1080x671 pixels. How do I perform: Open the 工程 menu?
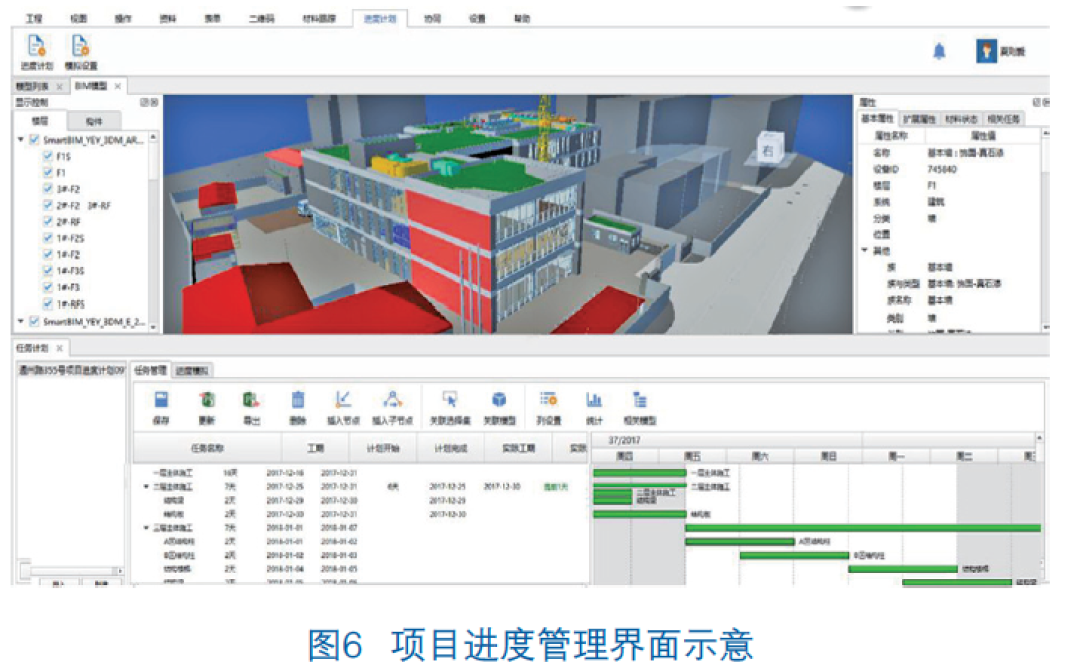(x=34, y=19)
